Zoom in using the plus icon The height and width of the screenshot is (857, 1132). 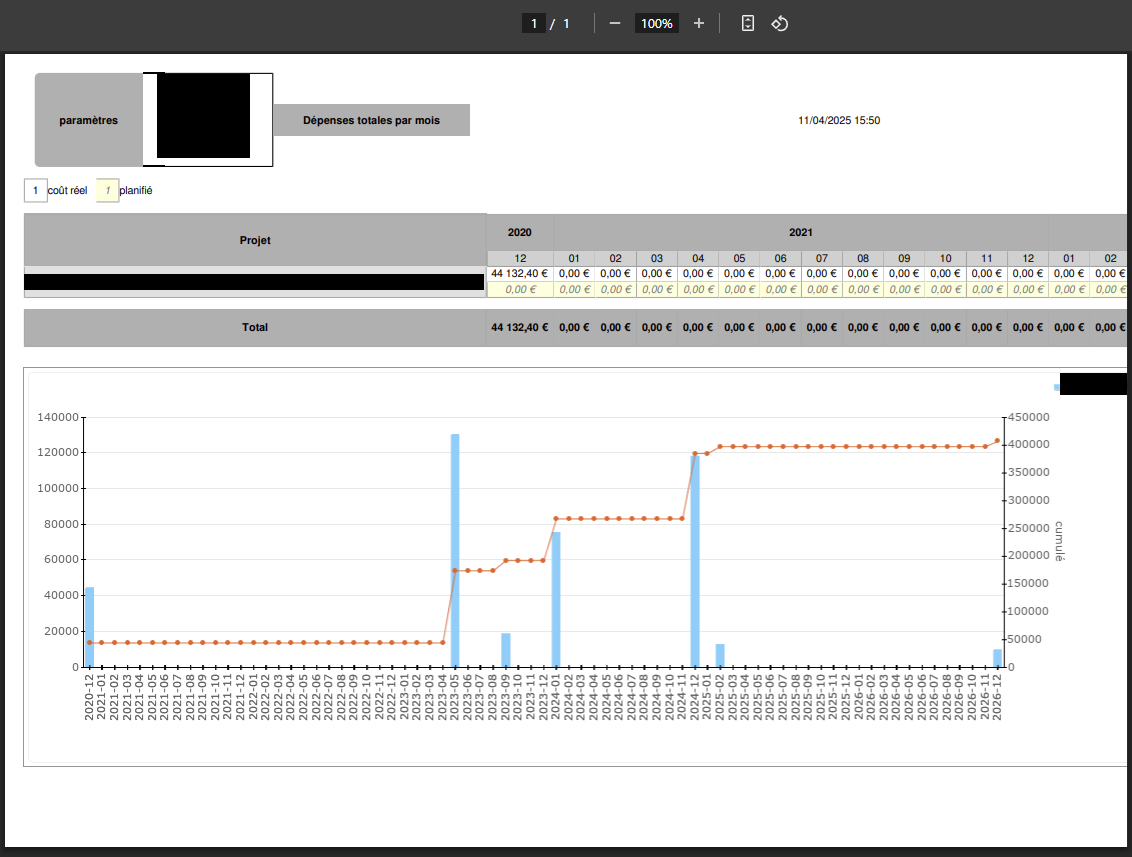coord(699,23)
